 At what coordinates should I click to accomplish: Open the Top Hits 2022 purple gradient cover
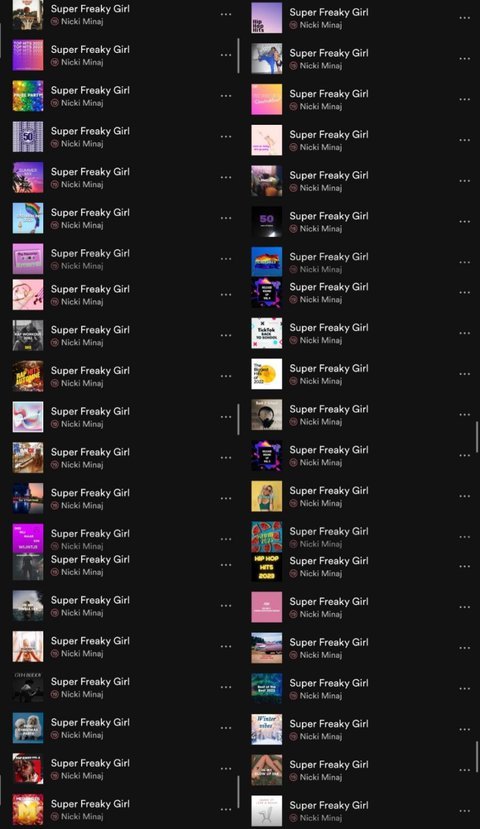pyautogui.click(x=28, y=55)
